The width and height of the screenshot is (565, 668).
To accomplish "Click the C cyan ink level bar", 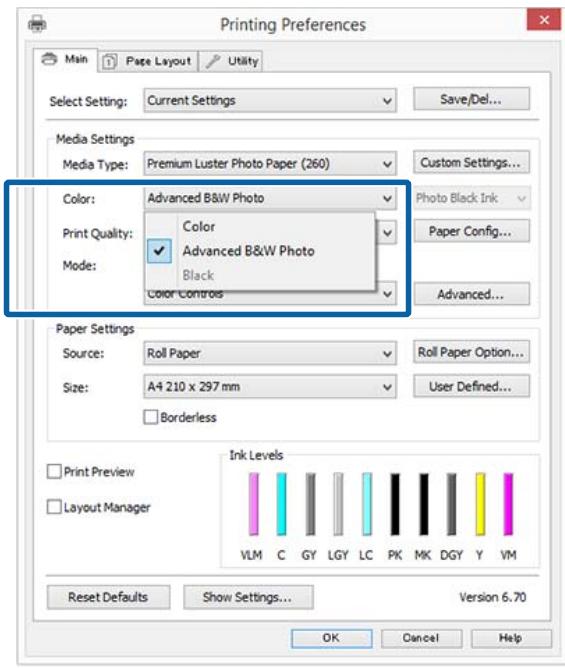I will tap(281, 504).
